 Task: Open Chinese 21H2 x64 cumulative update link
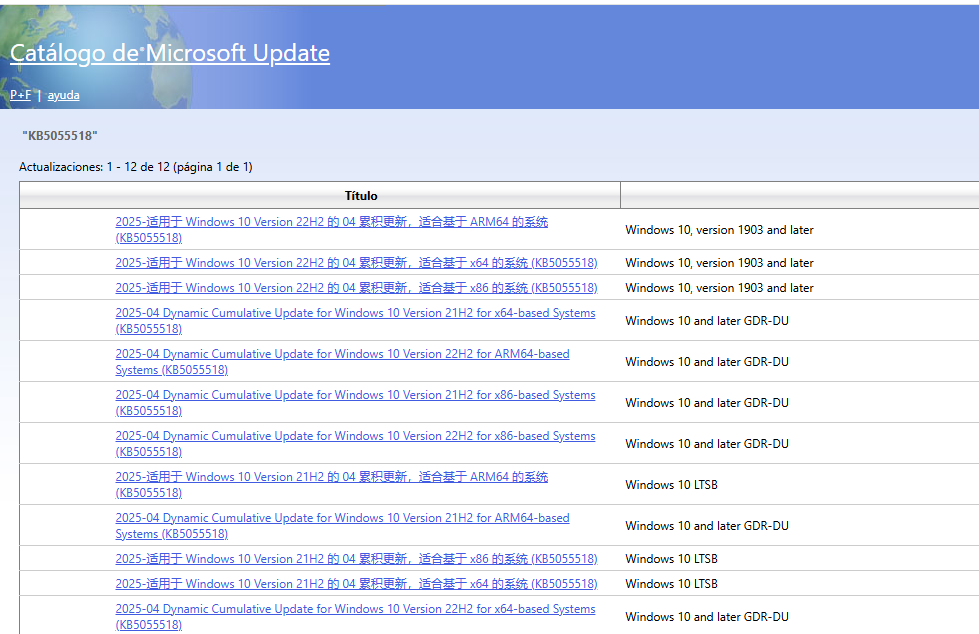click(x=357, y=584)
